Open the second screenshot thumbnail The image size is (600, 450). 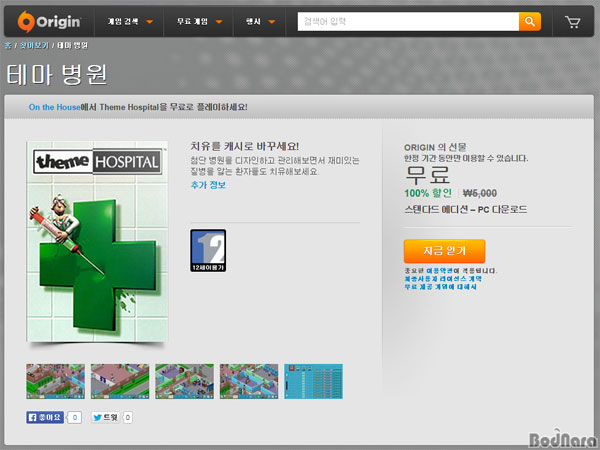click(x=120, y=382)
